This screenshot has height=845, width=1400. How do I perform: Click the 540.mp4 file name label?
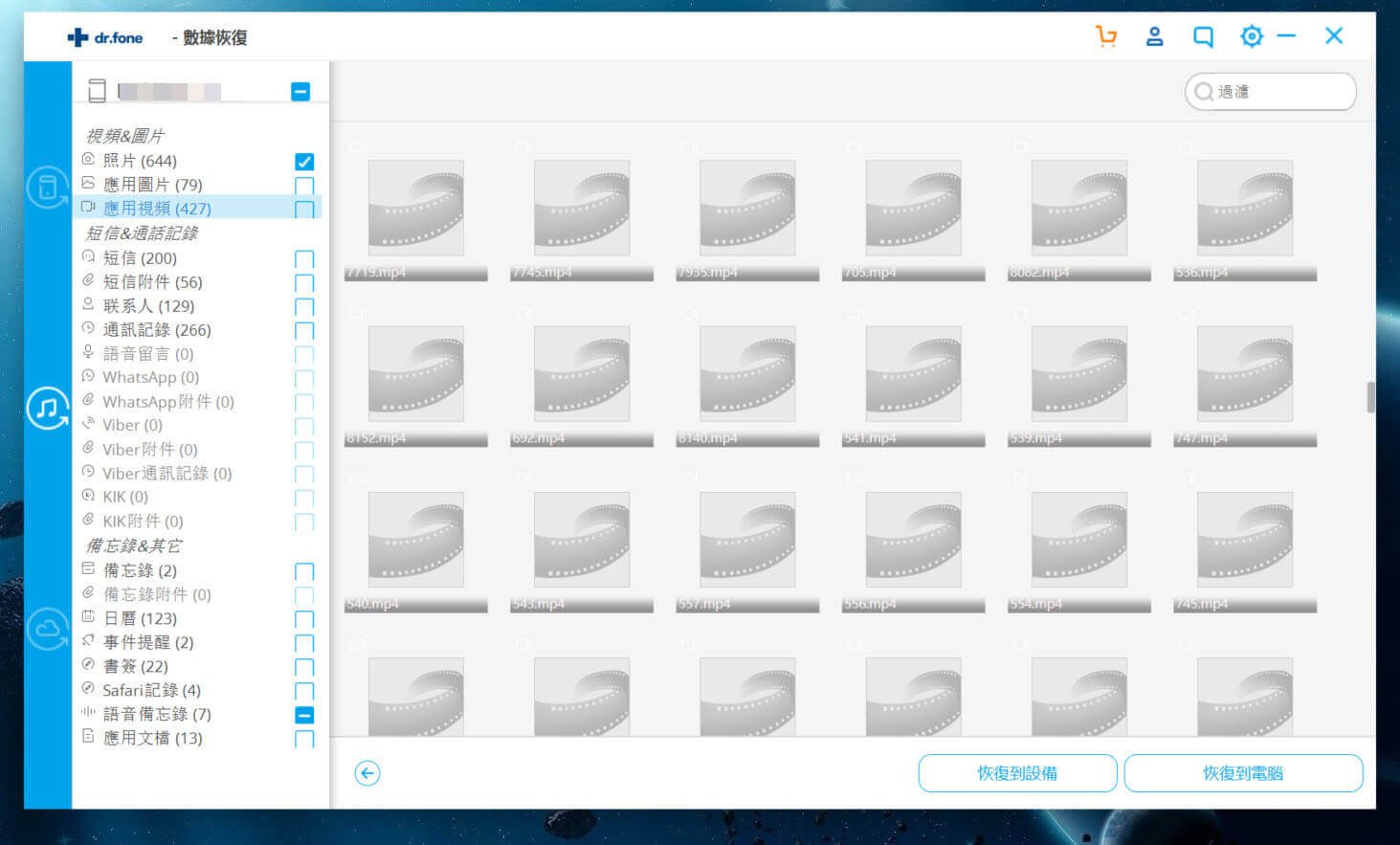(x=373, y=605)
